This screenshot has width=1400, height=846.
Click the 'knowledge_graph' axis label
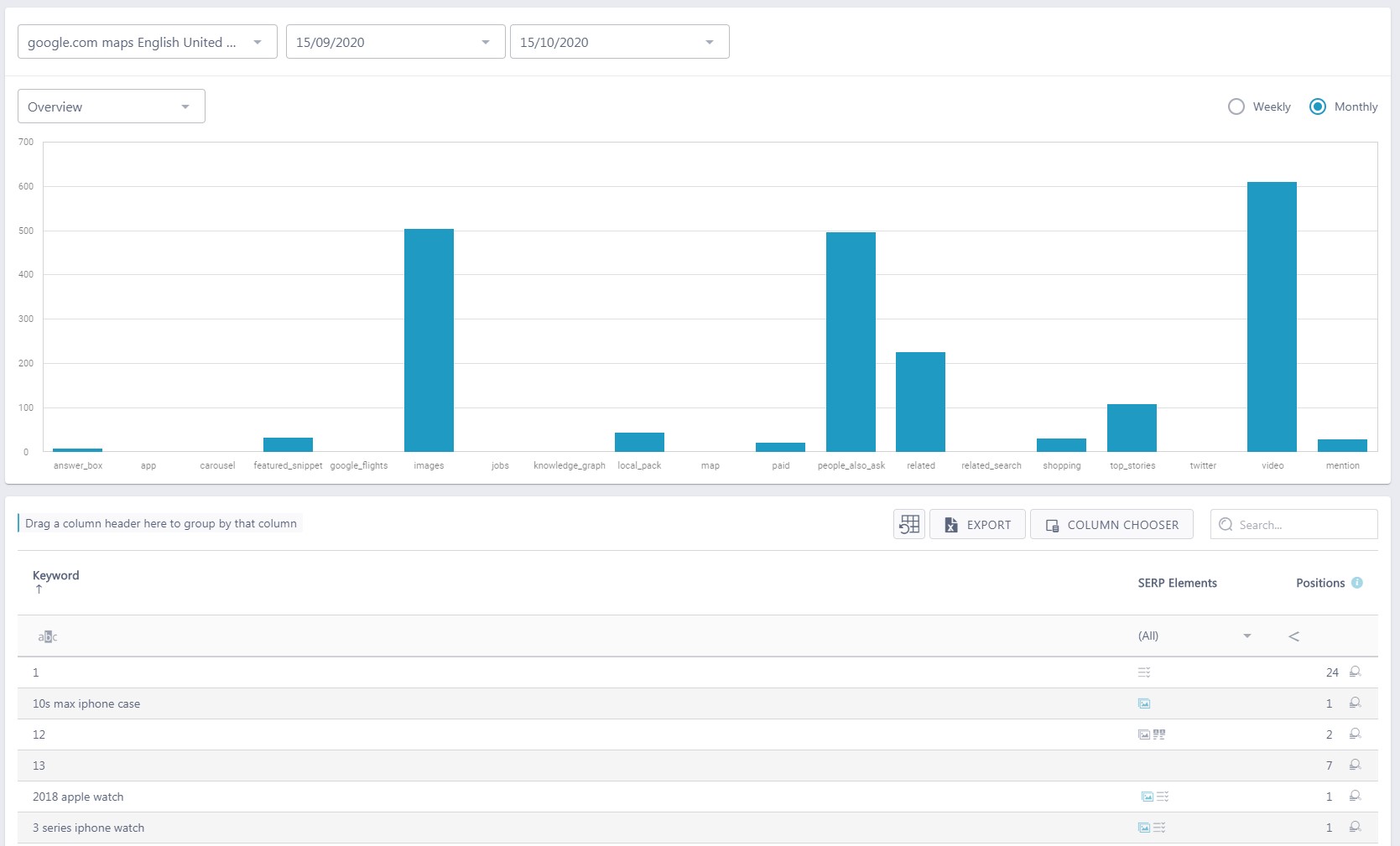point(570,465)
